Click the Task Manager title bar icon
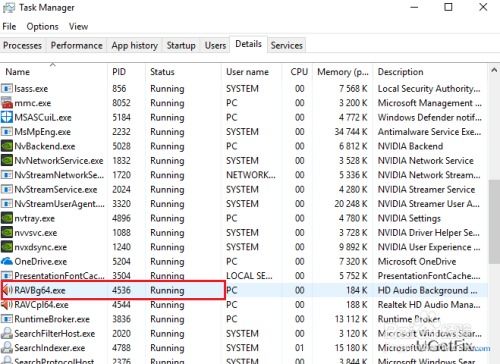The width and height of the screenshot is (500, 364). 9,8
